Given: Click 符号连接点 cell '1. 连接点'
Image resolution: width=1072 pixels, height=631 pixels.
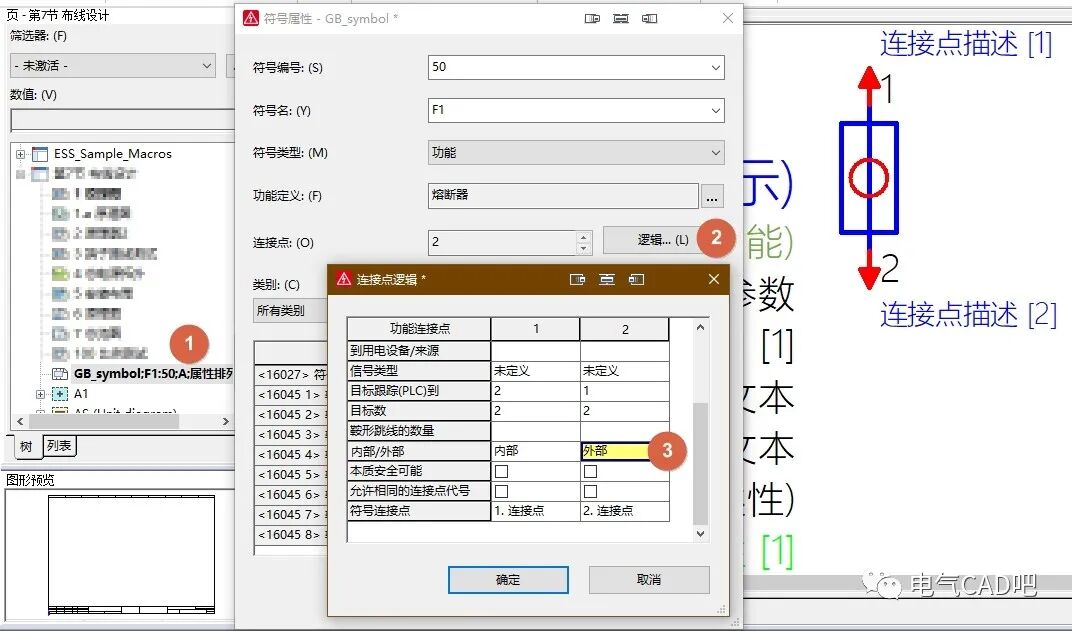Looking at the screenshot, I should [535, 511].
